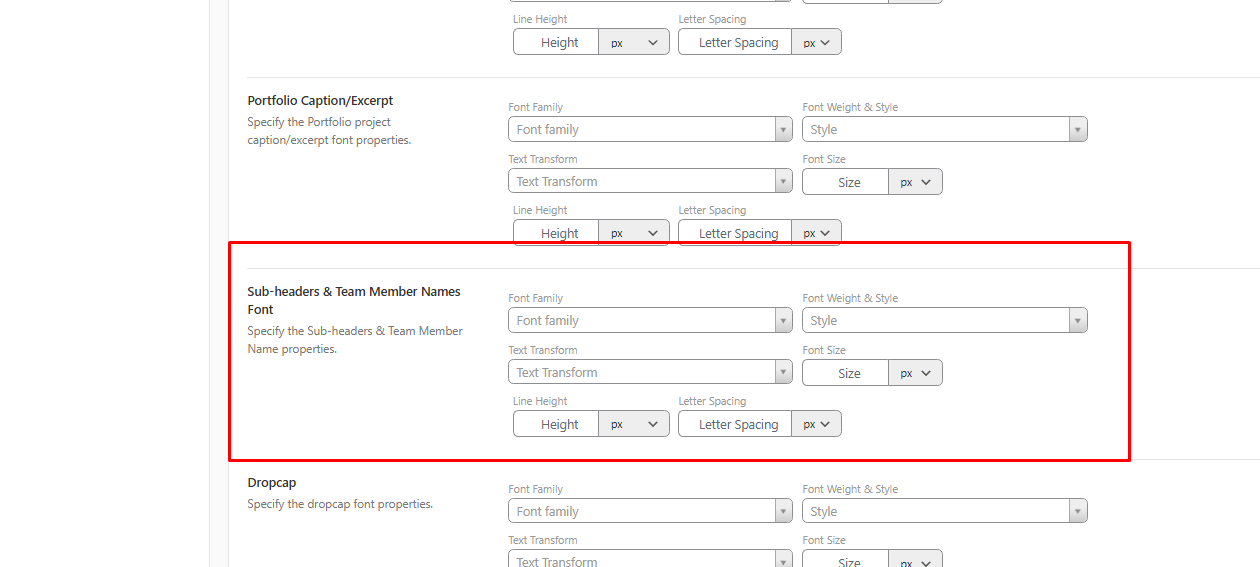
Task: Focus Portfolio Caption/Excerpt Letter Spacing input
Action: (736, 233)
